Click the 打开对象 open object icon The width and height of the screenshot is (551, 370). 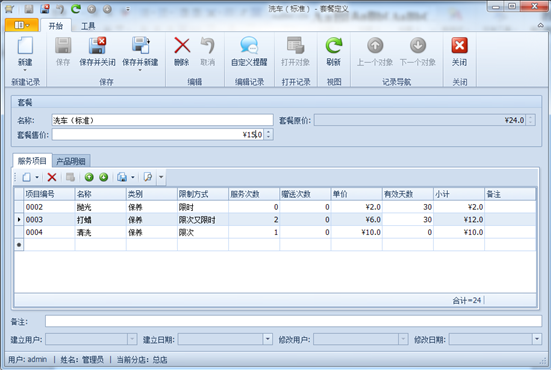(295, 46)
